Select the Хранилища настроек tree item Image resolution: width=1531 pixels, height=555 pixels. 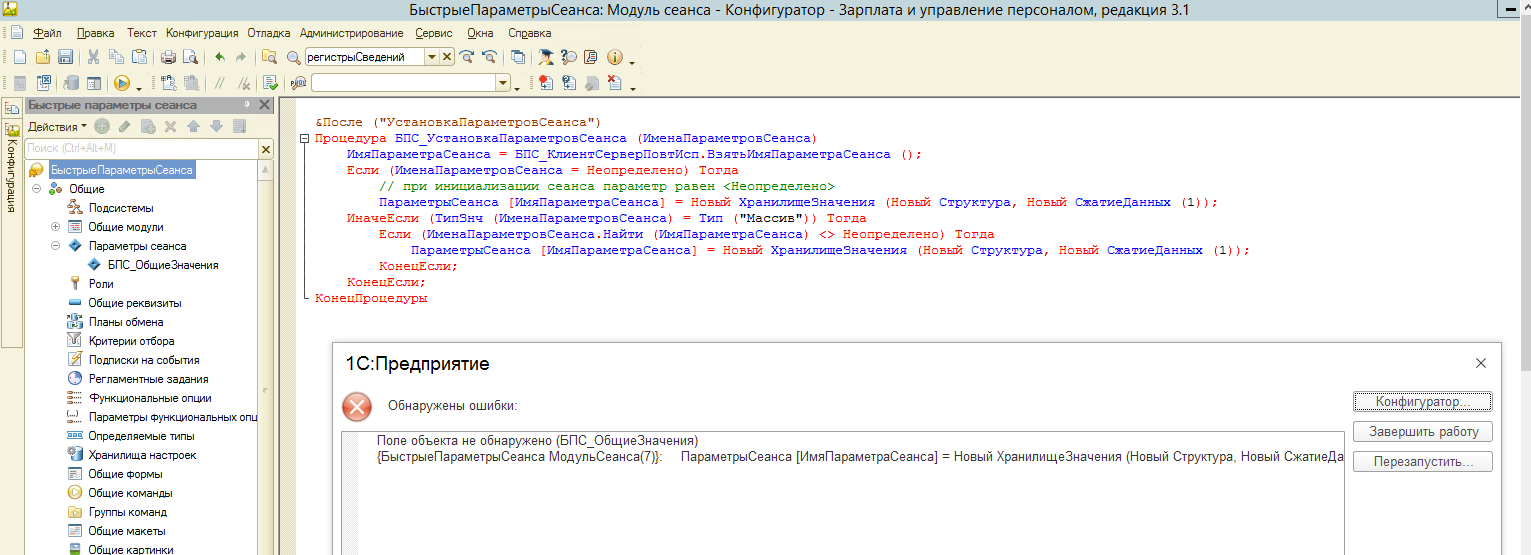point(142,455)
